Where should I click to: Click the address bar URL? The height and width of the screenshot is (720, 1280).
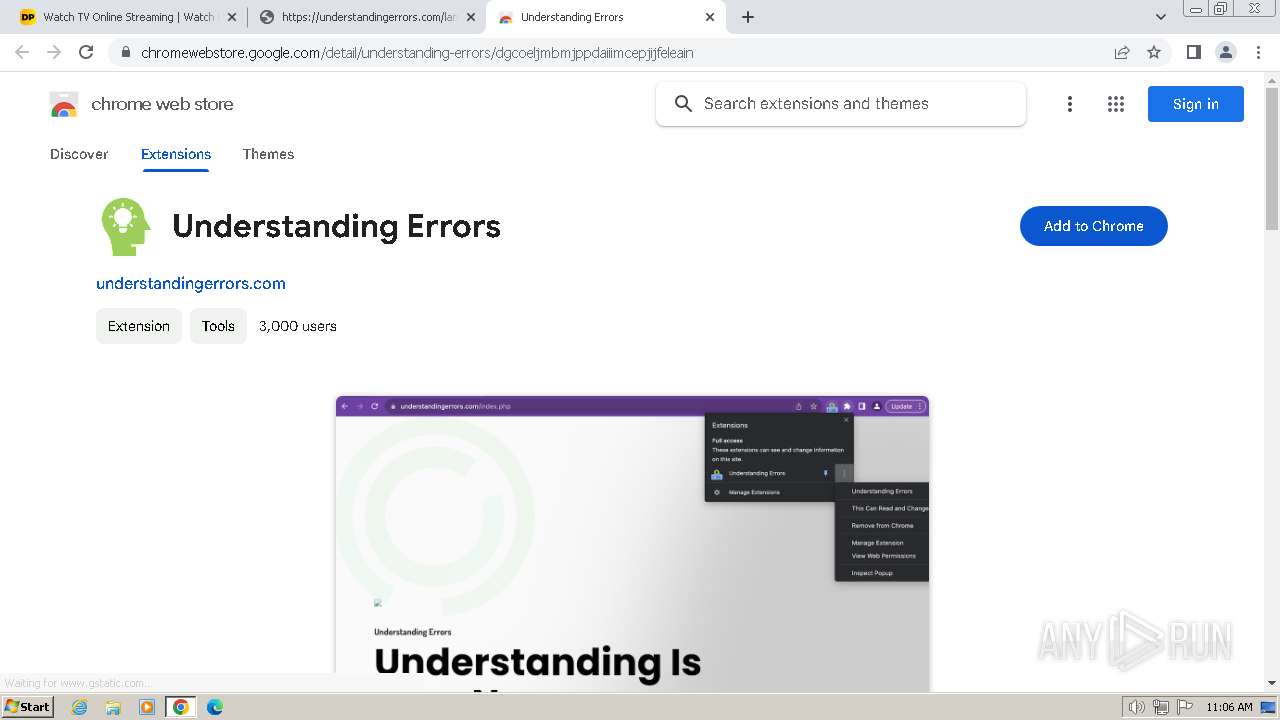pos(417,52)
